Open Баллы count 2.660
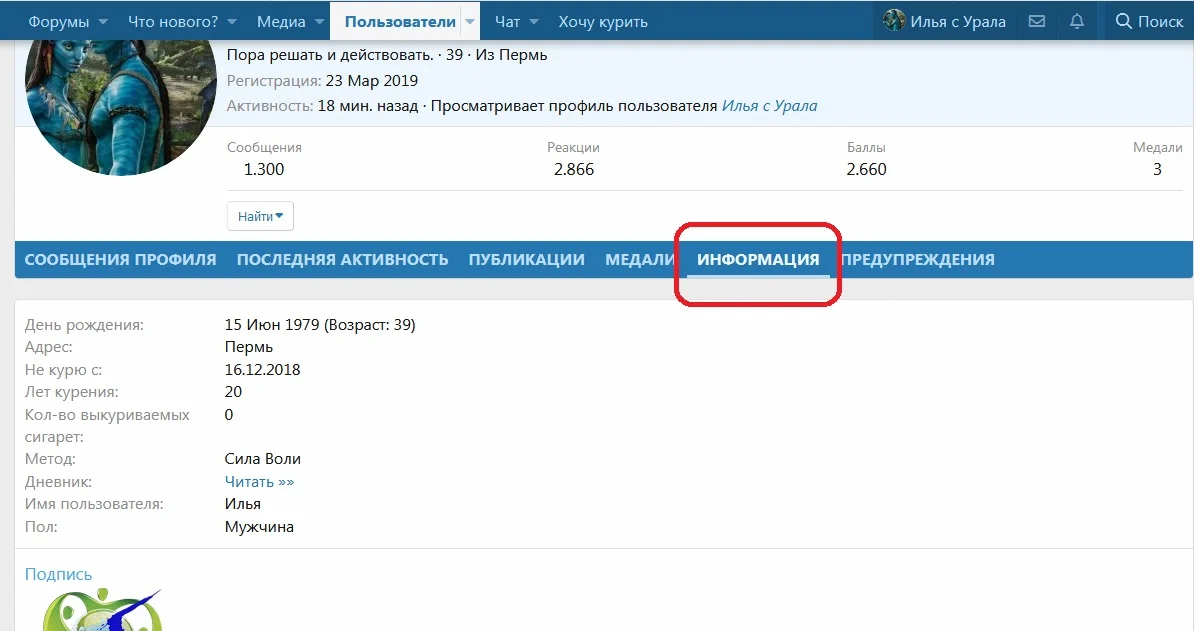This screenshot has height=631, width=1194. click(867, 169)
